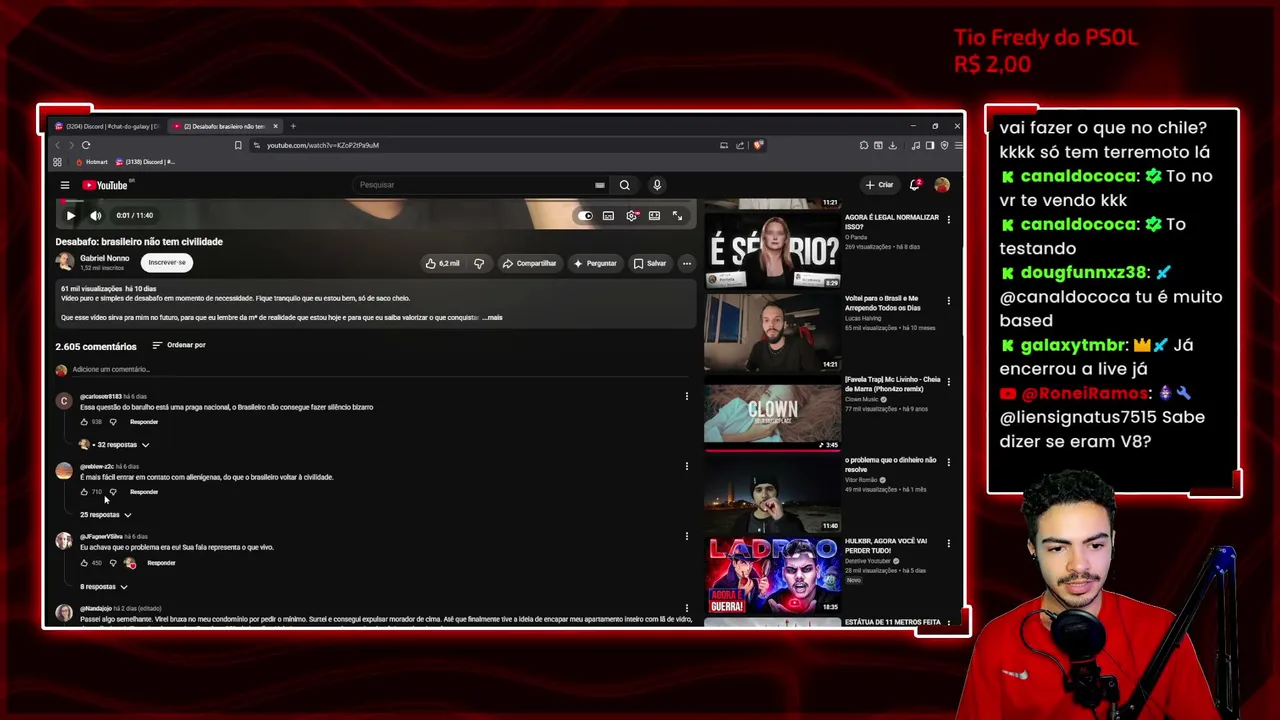Create content with the Criar button
Image resolution: width=1280 pixels, height=720 pixels.
[x=880, y=185]
